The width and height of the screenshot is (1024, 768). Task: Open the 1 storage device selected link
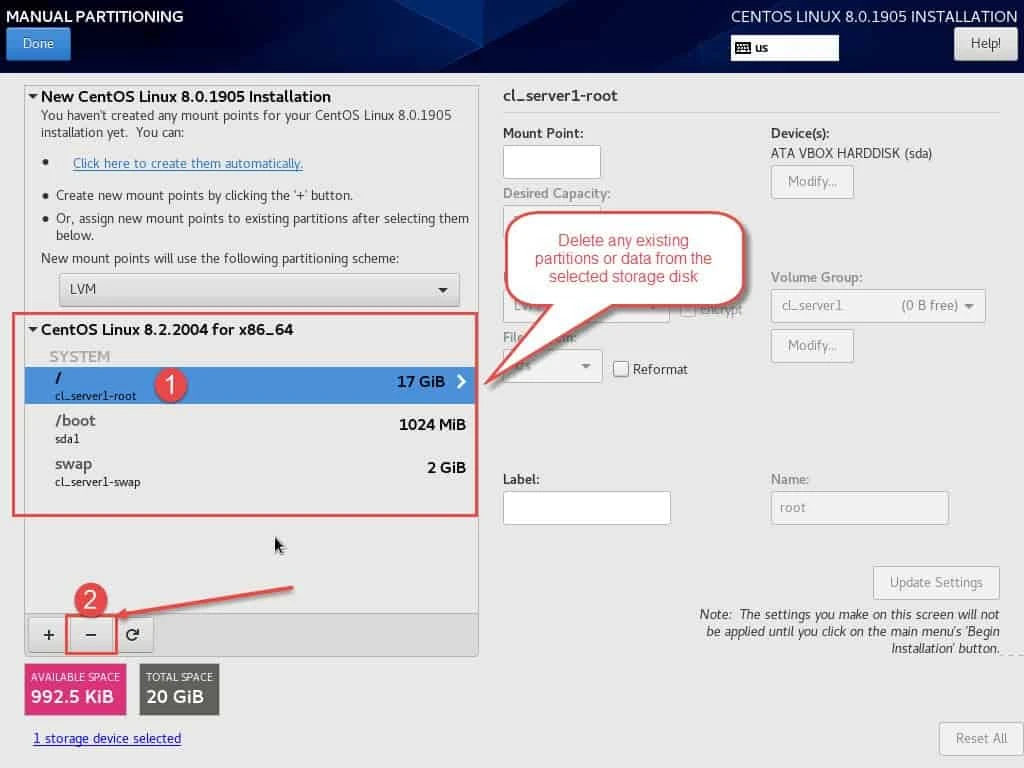pos(107,738)
